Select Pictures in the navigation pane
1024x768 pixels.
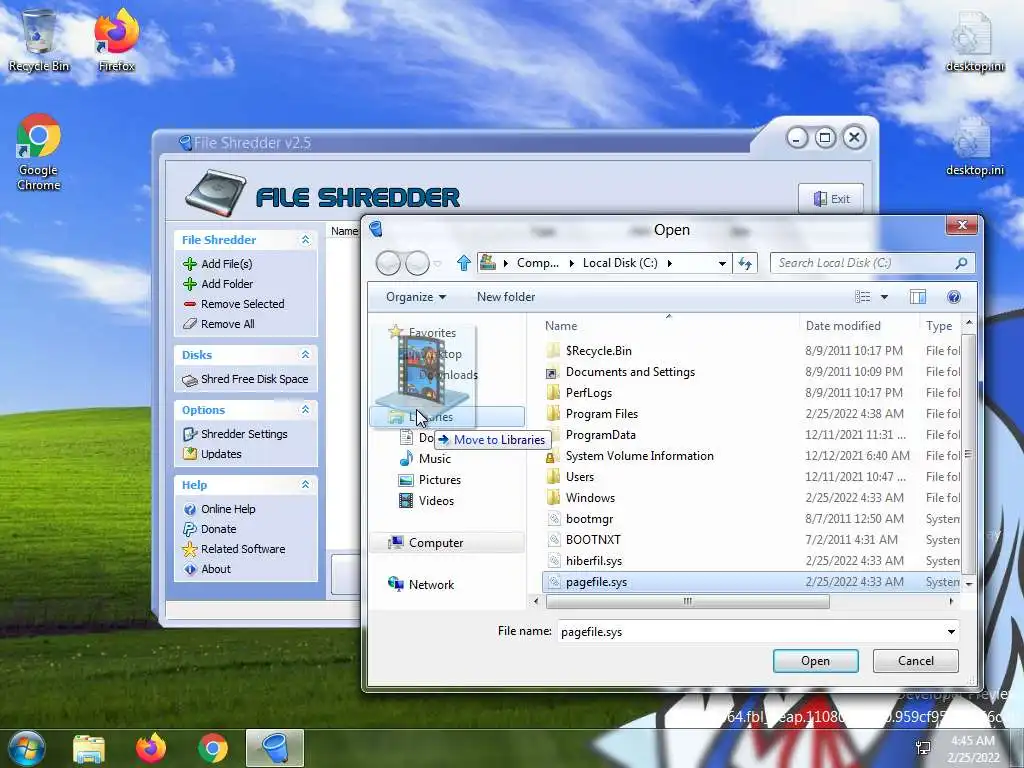coord(430,480)
